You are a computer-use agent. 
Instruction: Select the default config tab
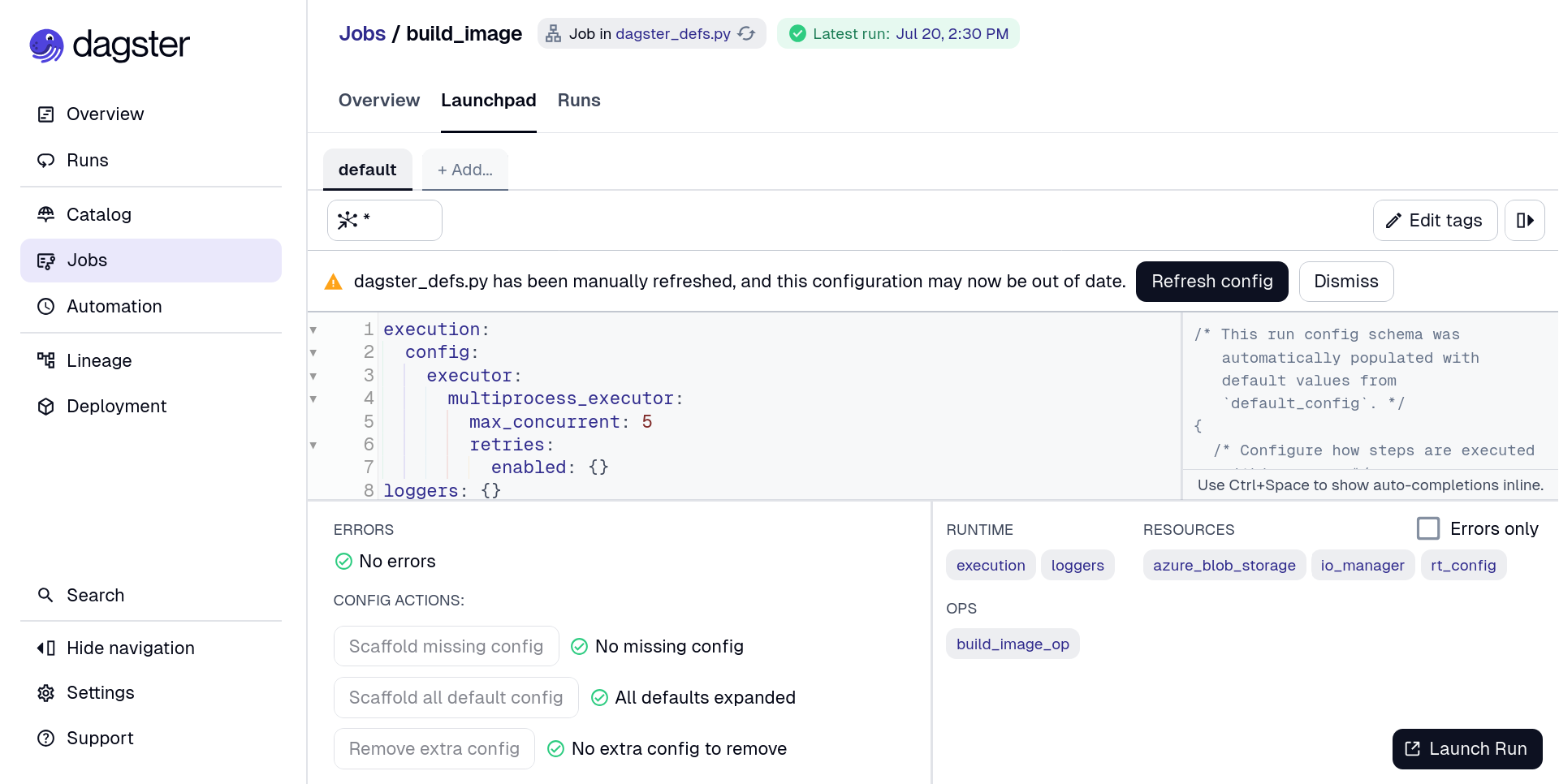coord(368,170)
